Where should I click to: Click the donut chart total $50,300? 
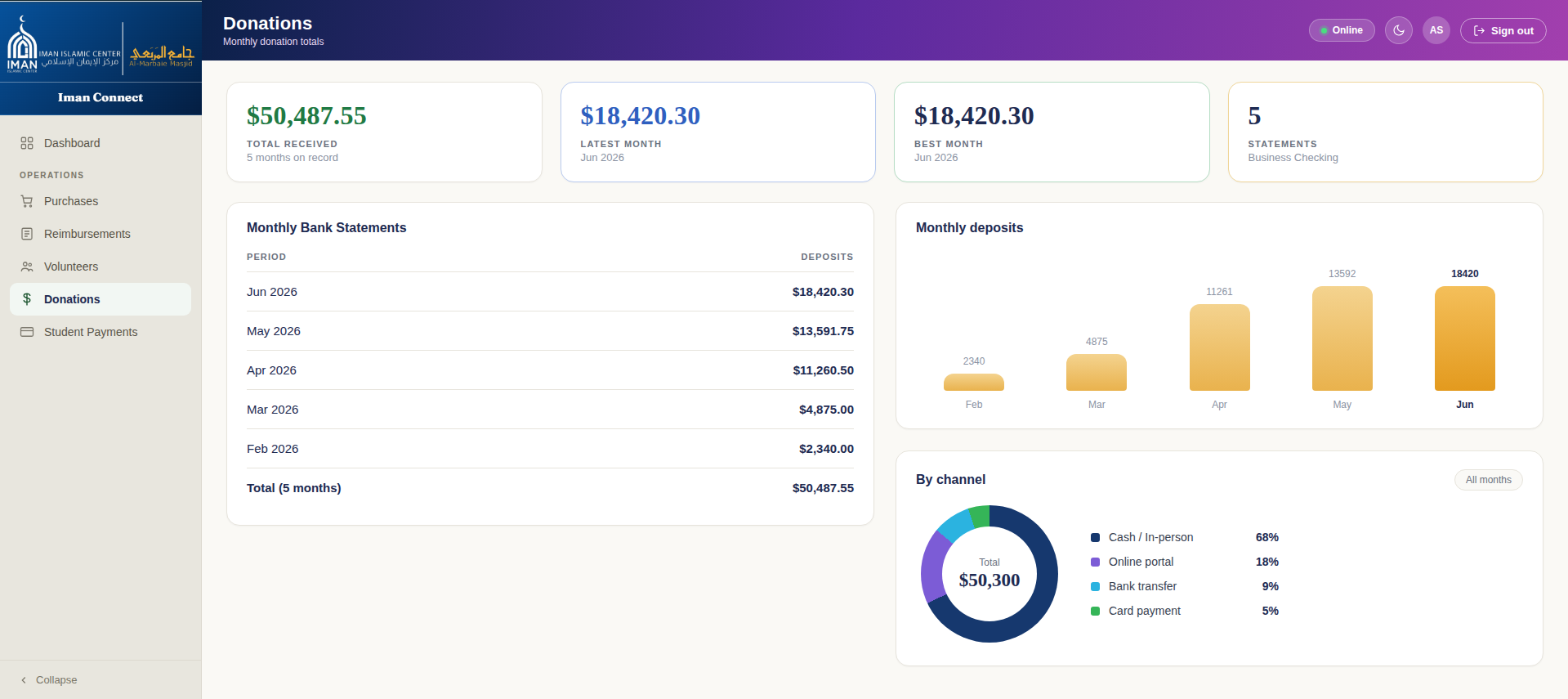click(x=989, y=580)
